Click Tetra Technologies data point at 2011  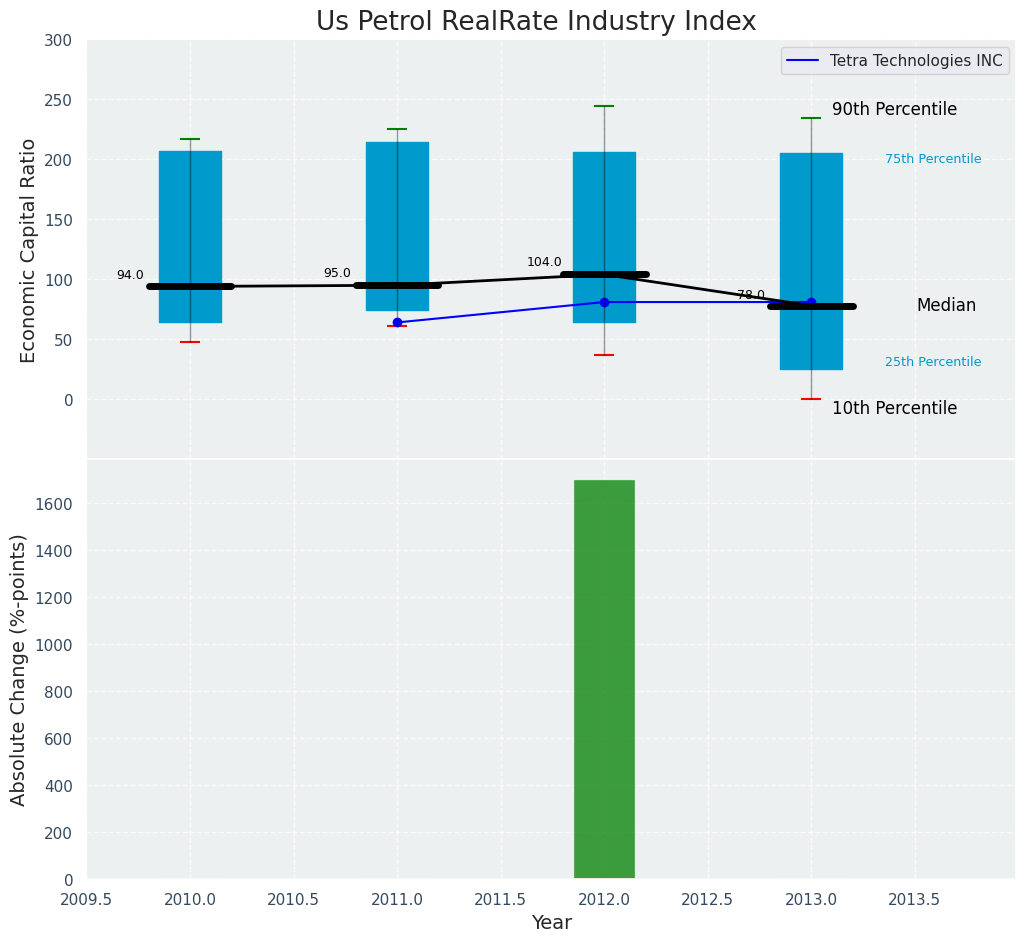[397, 322]
